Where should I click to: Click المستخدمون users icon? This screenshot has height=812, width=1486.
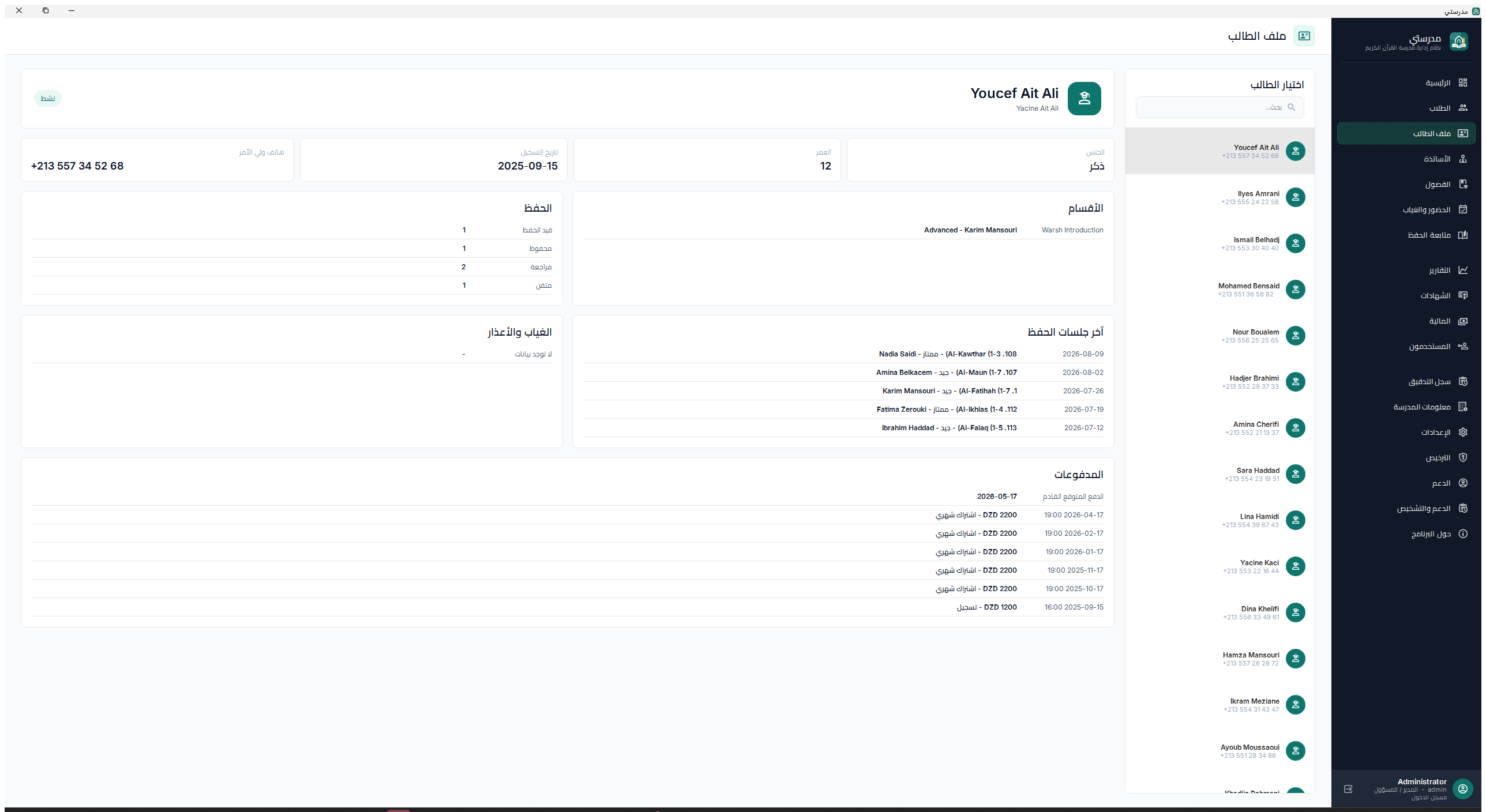coord(1462,346)
